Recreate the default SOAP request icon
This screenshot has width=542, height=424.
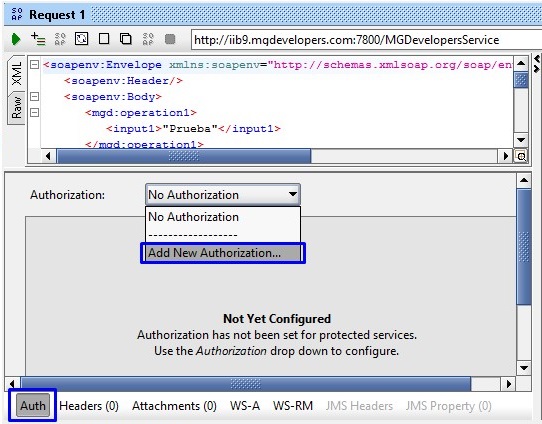(x=60, y=39)
